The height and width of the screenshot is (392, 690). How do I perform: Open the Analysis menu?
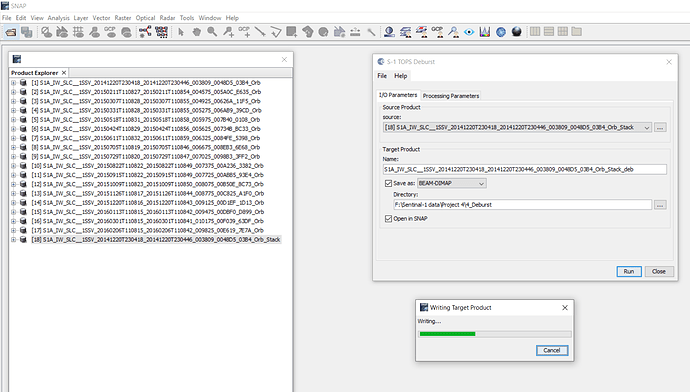[59, 18]
